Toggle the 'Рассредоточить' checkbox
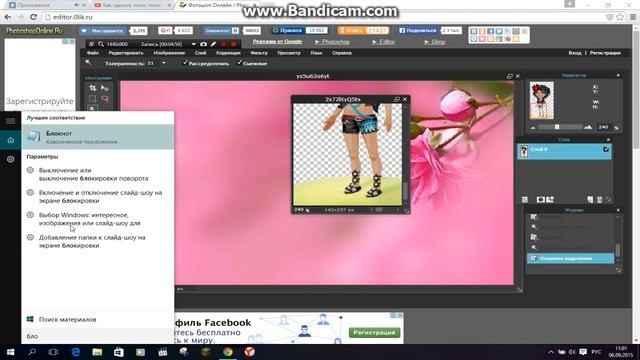Image resolution: width=640 pixels, height=360 pixels. [x=184, y=62]
